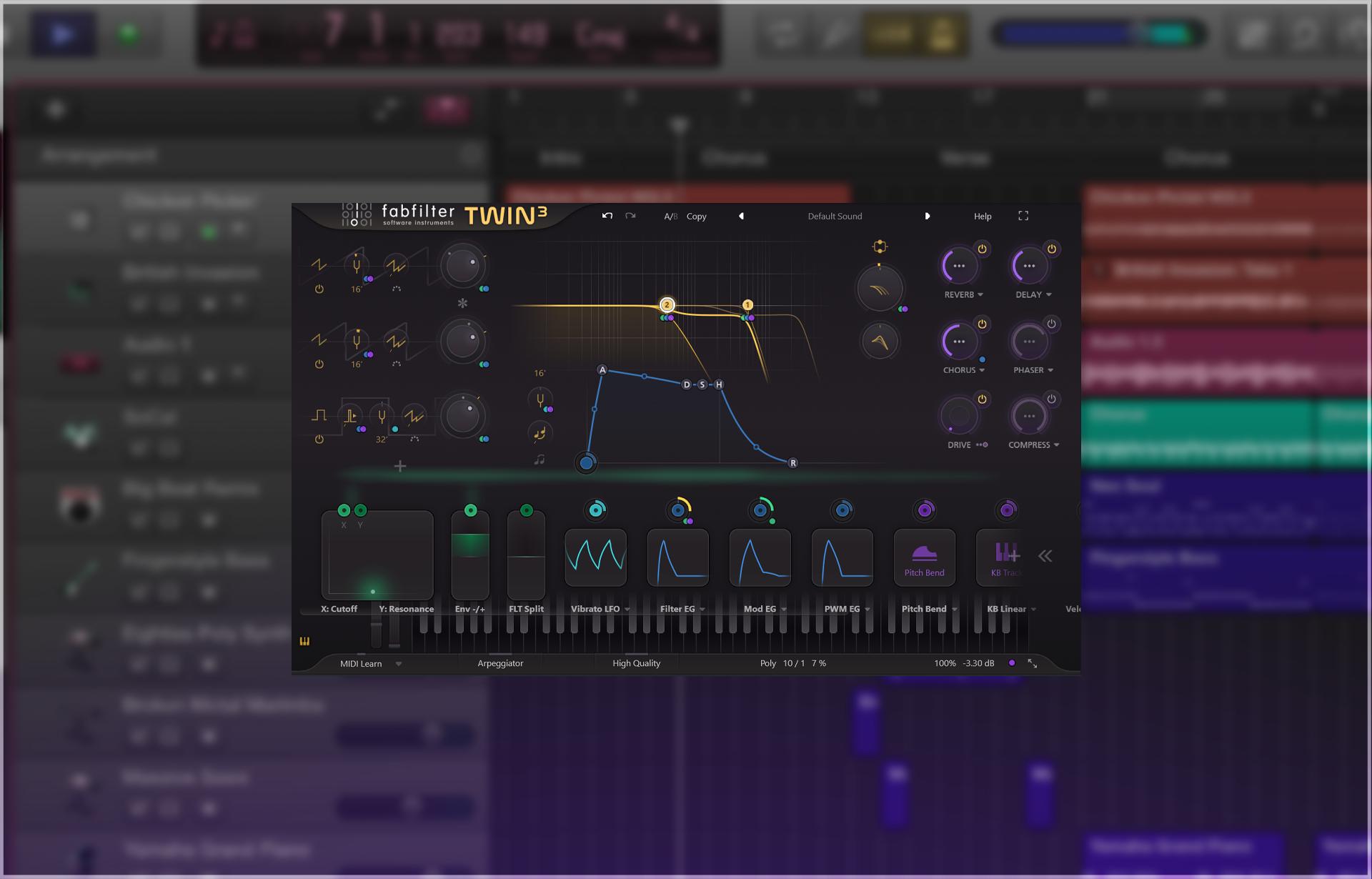Select filter node 2 in filter display
Viewport: 1372px width, 879px height.
click(667, 304)
